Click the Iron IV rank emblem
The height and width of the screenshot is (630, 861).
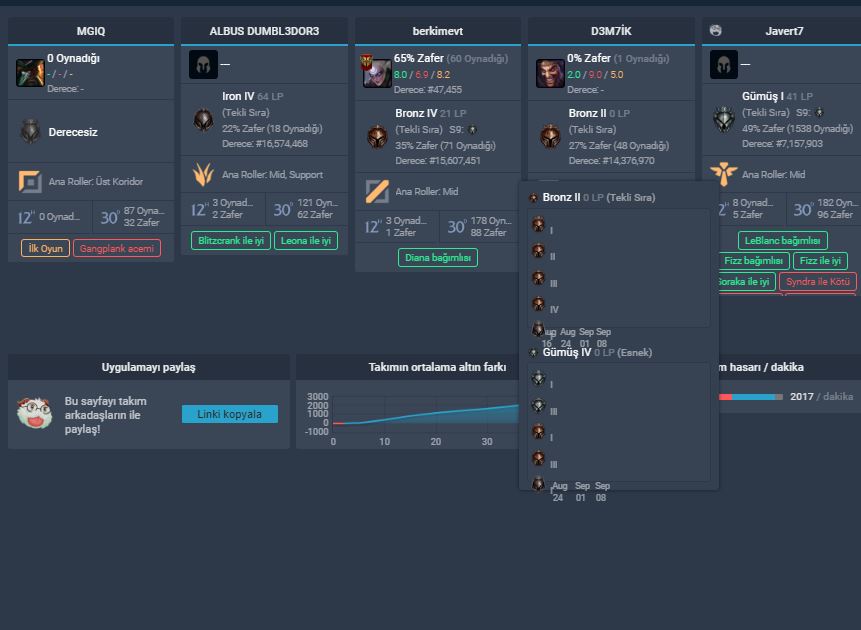203,119
